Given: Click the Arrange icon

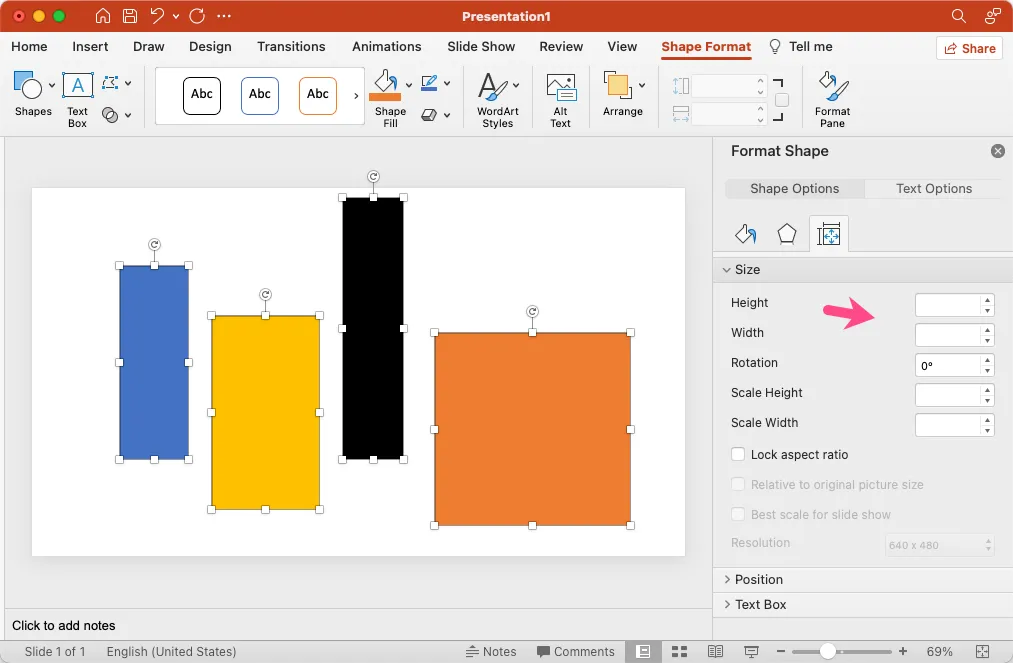Looking at the screenshot, I should pos(622,97).
